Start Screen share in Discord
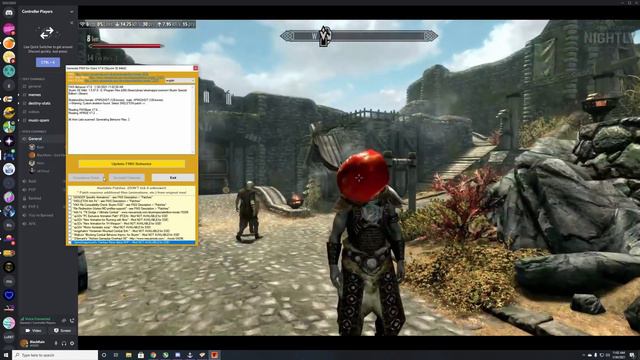This screenshot has width=640, height=360. (x=62, y=330)
